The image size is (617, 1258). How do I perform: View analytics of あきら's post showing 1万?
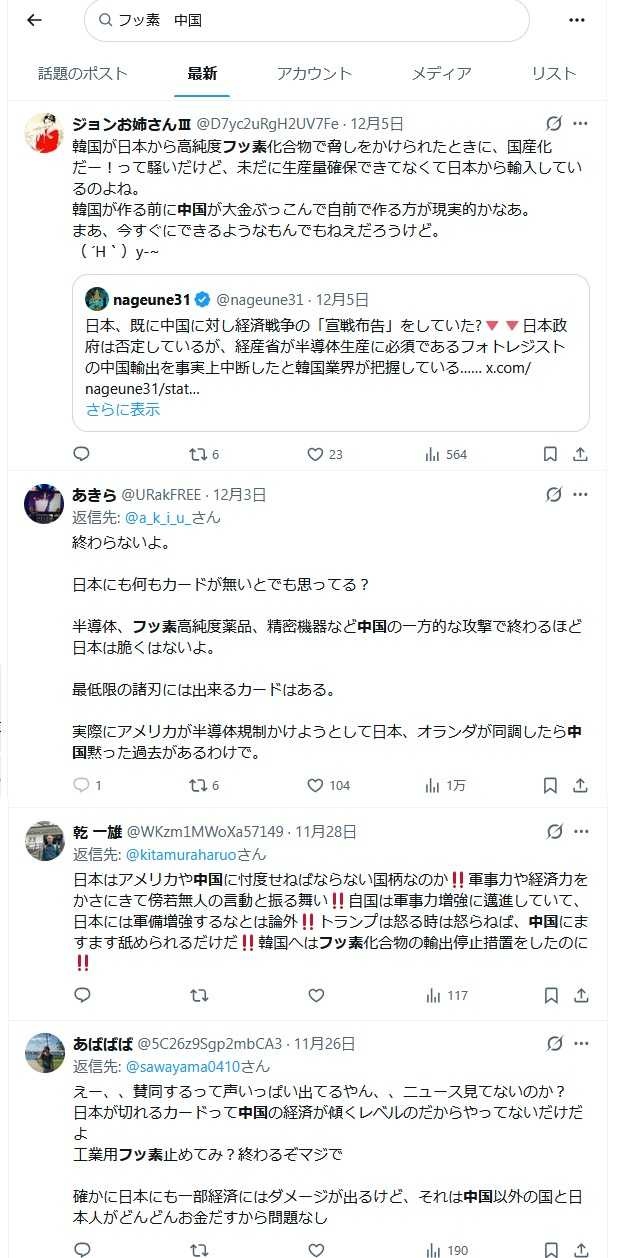click(433, 785)
